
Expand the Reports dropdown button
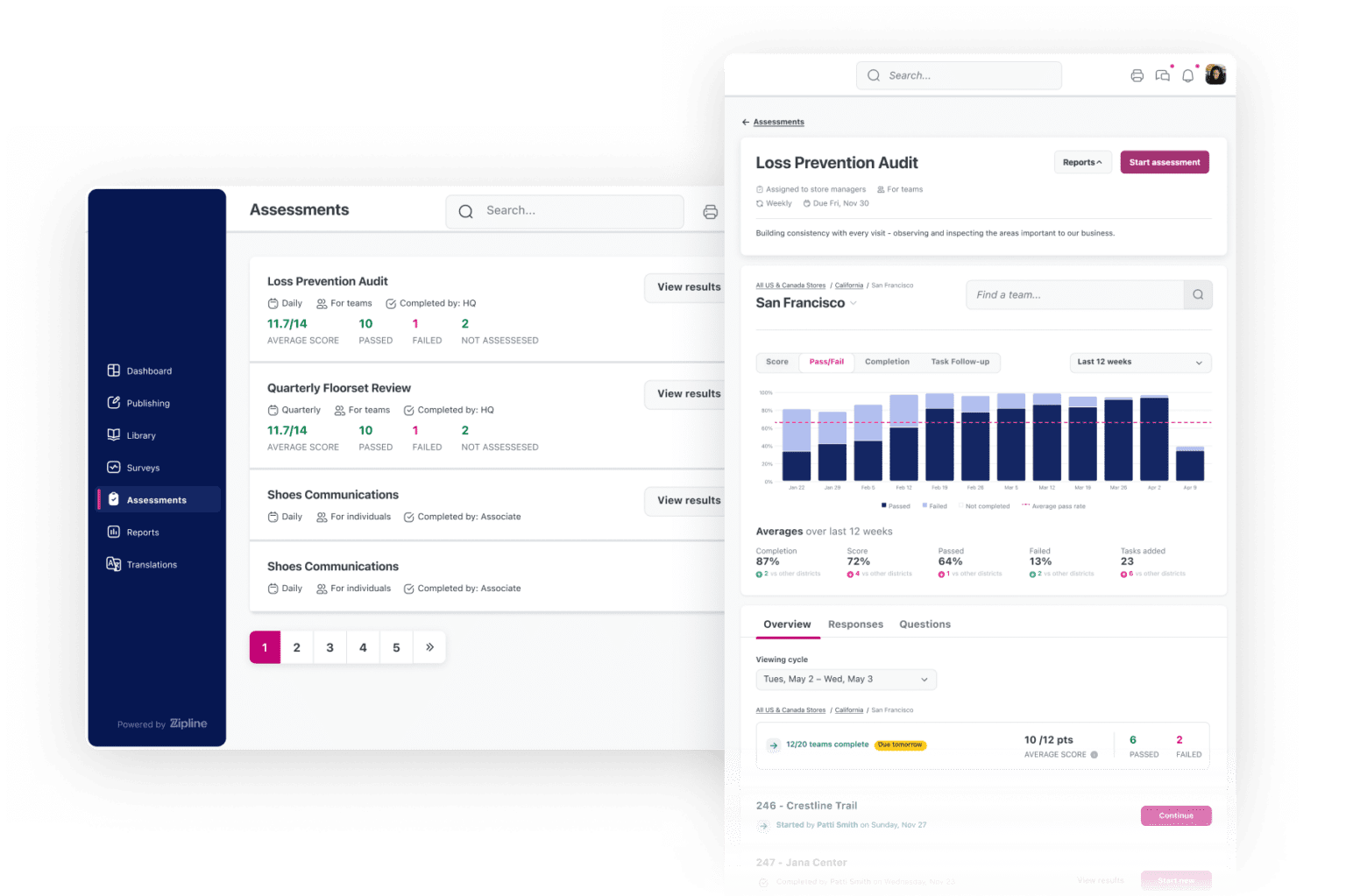coord(1082,162)
